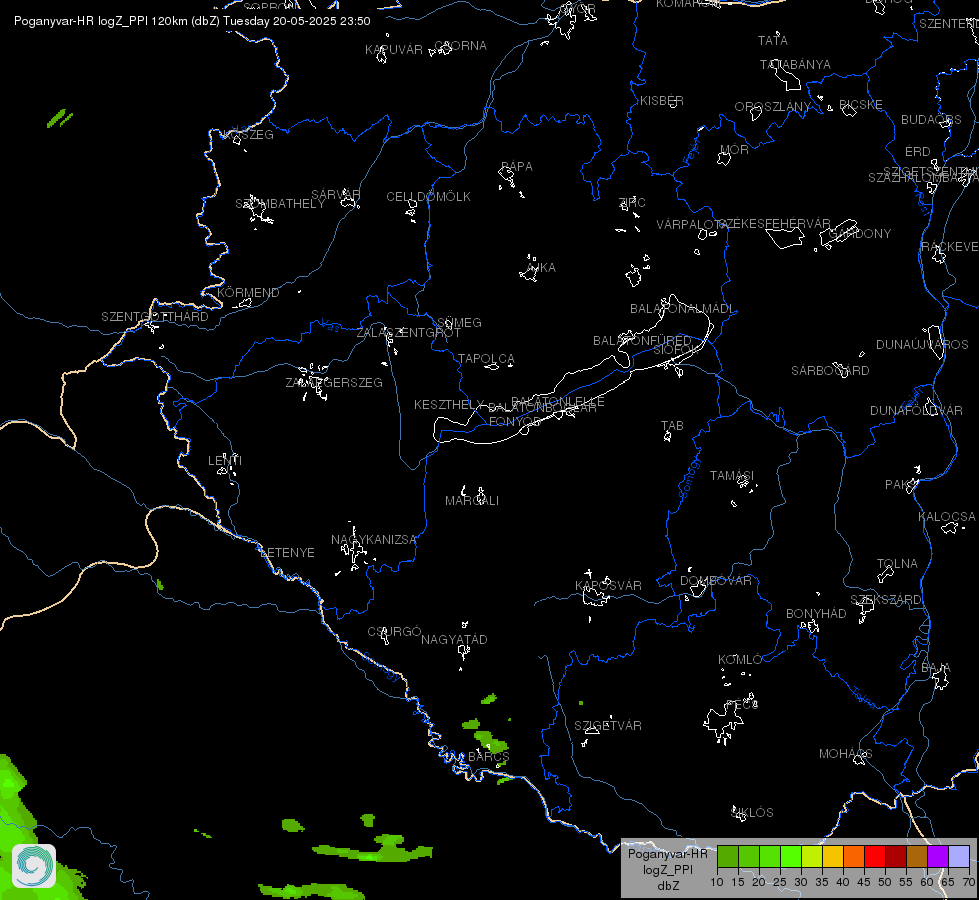Image resolution: width=979 pixels, height=900 pixels.
Task: Click the LETENYE city label
Action: click(x=287, y=553)
